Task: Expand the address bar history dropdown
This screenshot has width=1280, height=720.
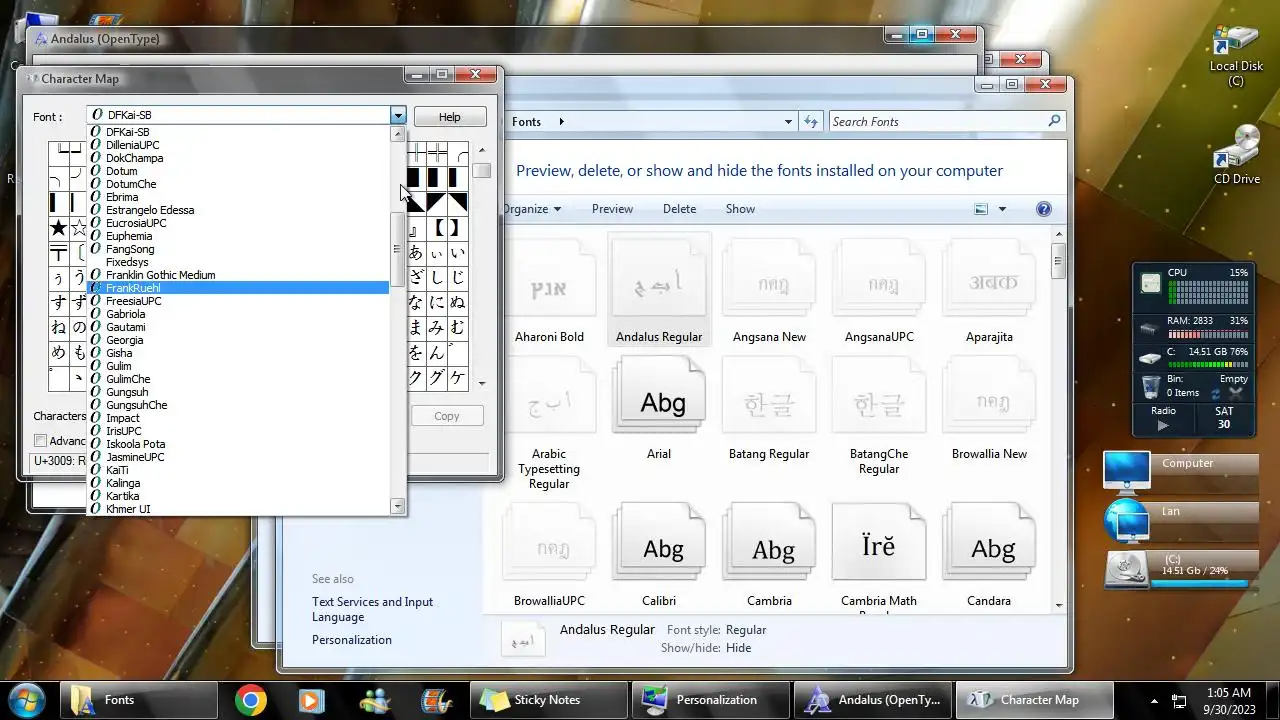Action: (x=789, y=121)
